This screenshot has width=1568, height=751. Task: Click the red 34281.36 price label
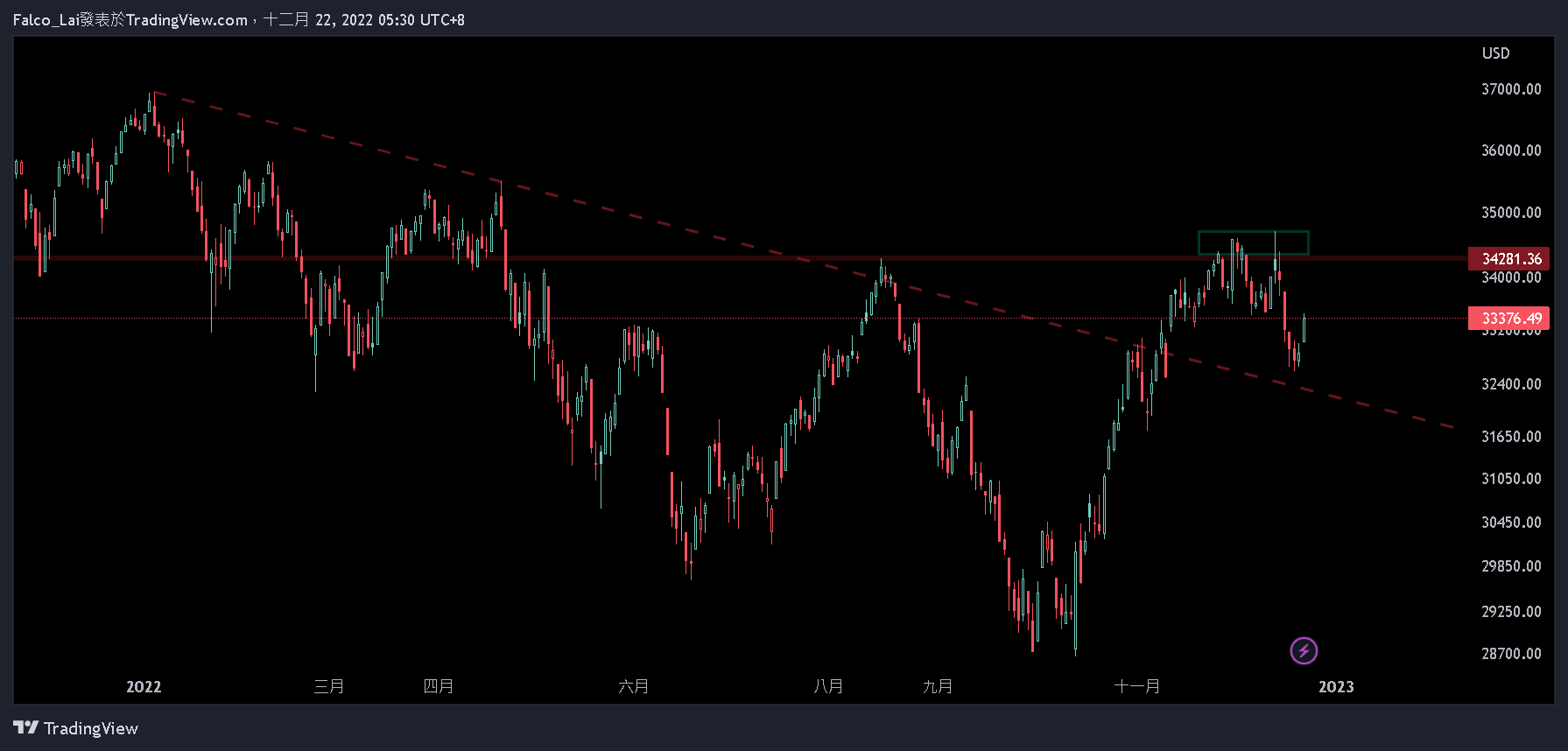coord(1508,259)
